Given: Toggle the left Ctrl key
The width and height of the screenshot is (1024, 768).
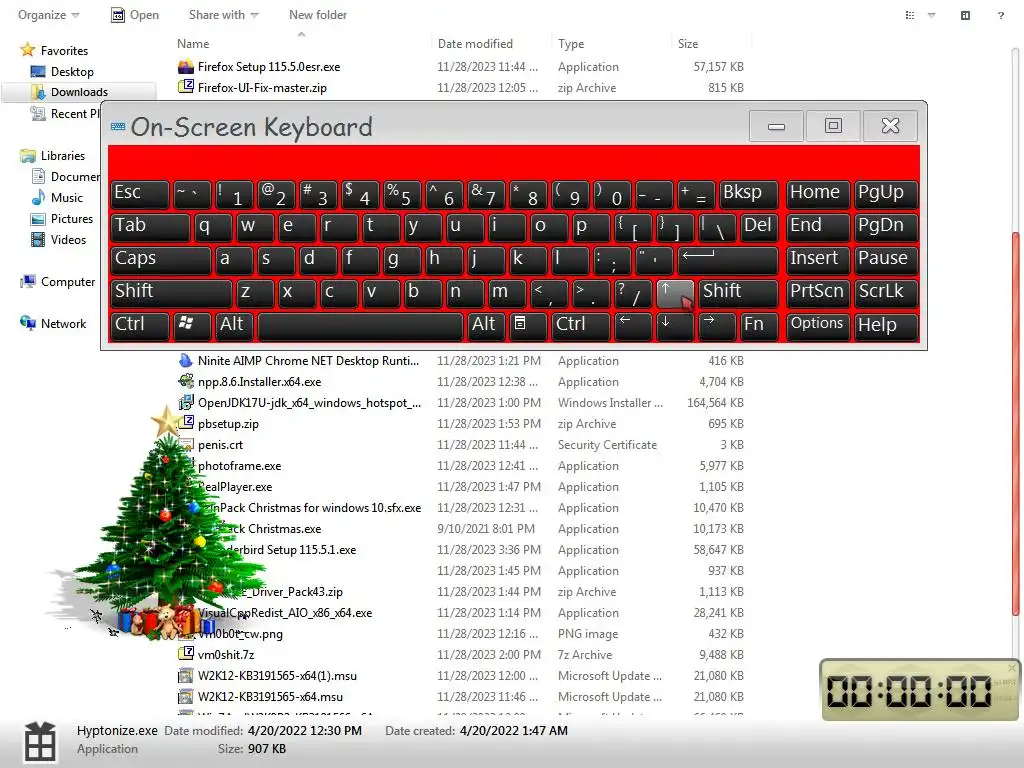Looking at the screenshot, I should click(x=139, y=325).
